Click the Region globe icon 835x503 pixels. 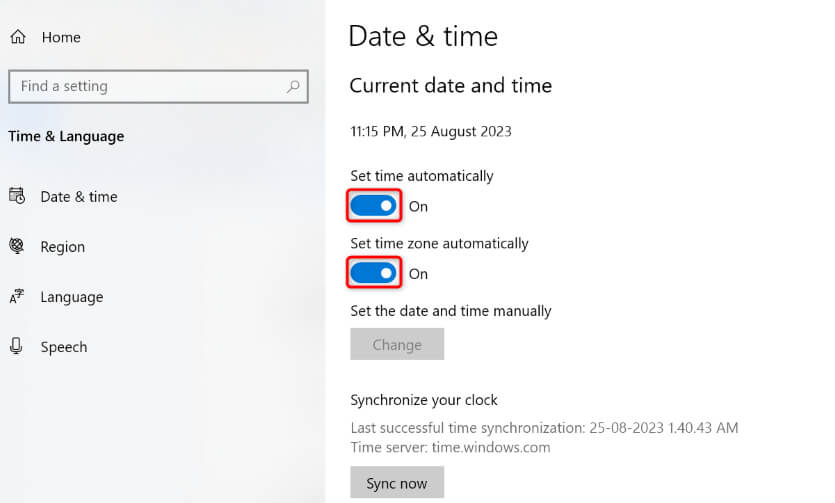pyautogui.click(x=17, y=246)
